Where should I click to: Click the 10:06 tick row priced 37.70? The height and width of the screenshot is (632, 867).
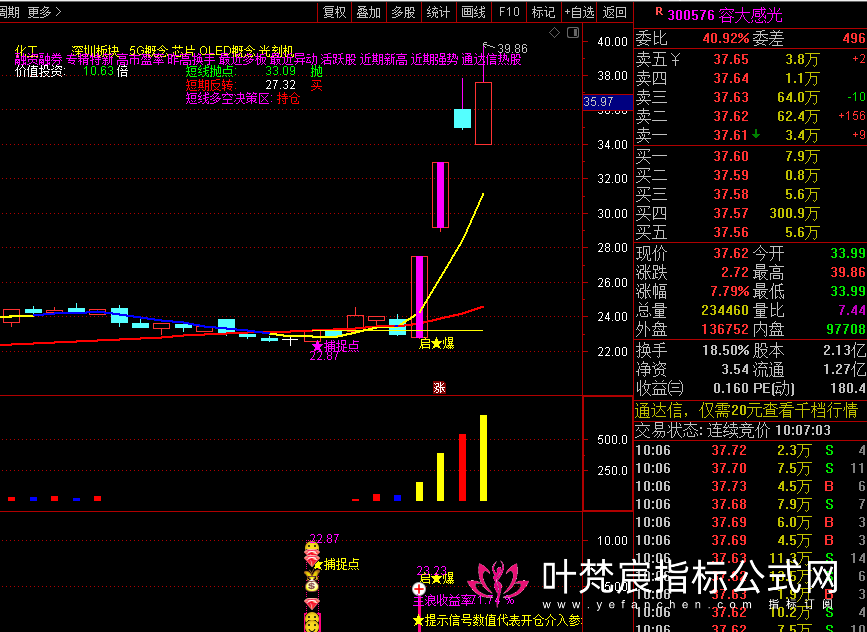coord(750,468)
